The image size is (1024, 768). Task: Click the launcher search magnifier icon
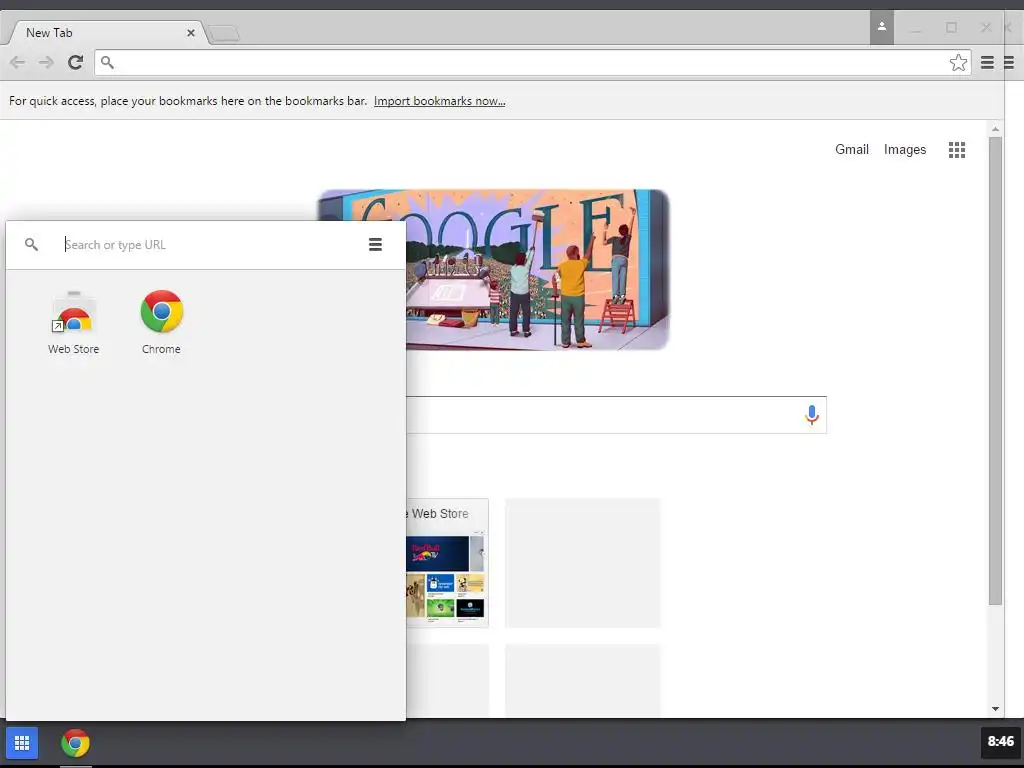tap(31, 245)
